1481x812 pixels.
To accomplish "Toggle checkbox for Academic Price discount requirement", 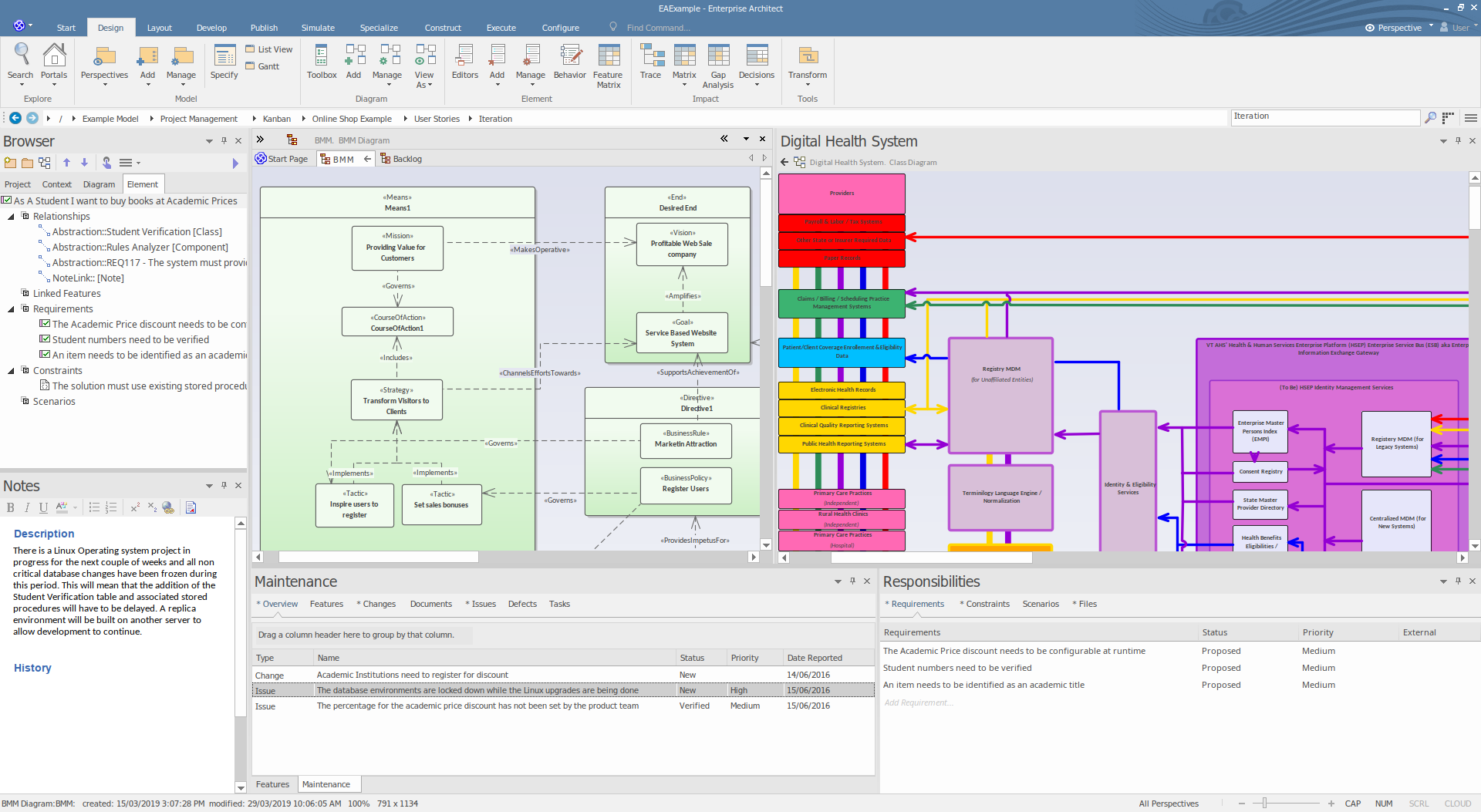I will (45, 324).
